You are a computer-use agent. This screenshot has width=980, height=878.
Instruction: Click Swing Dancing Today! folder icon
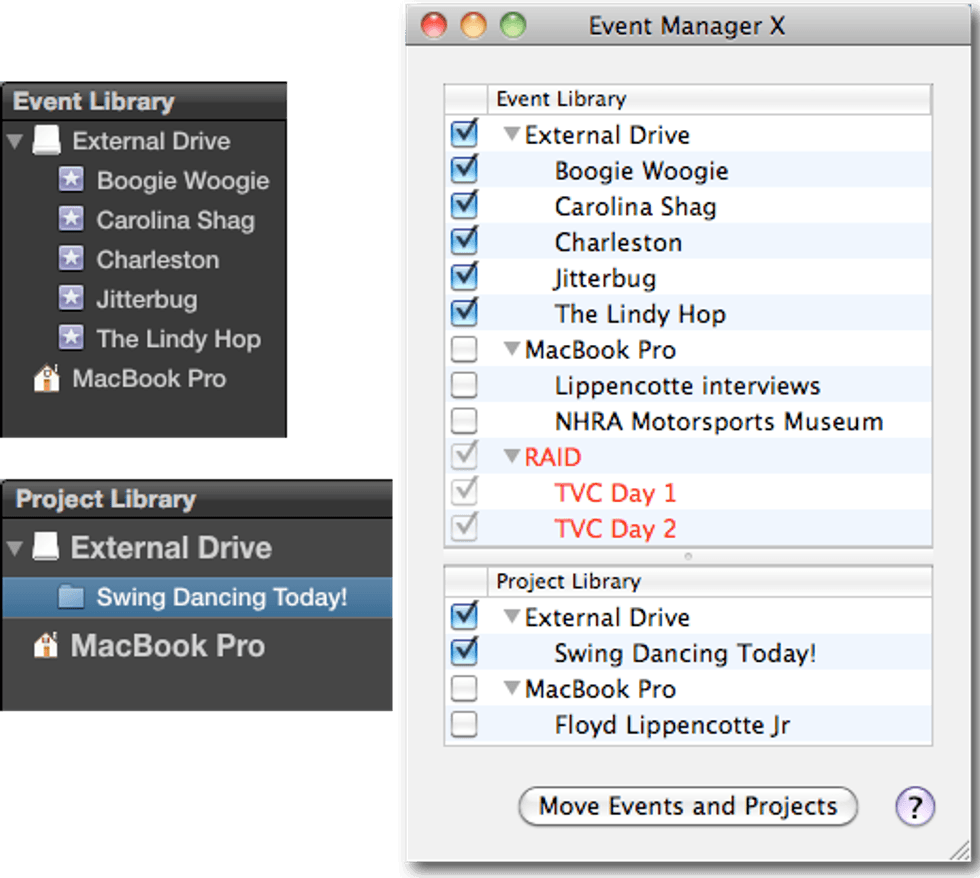tap(71, 597)
